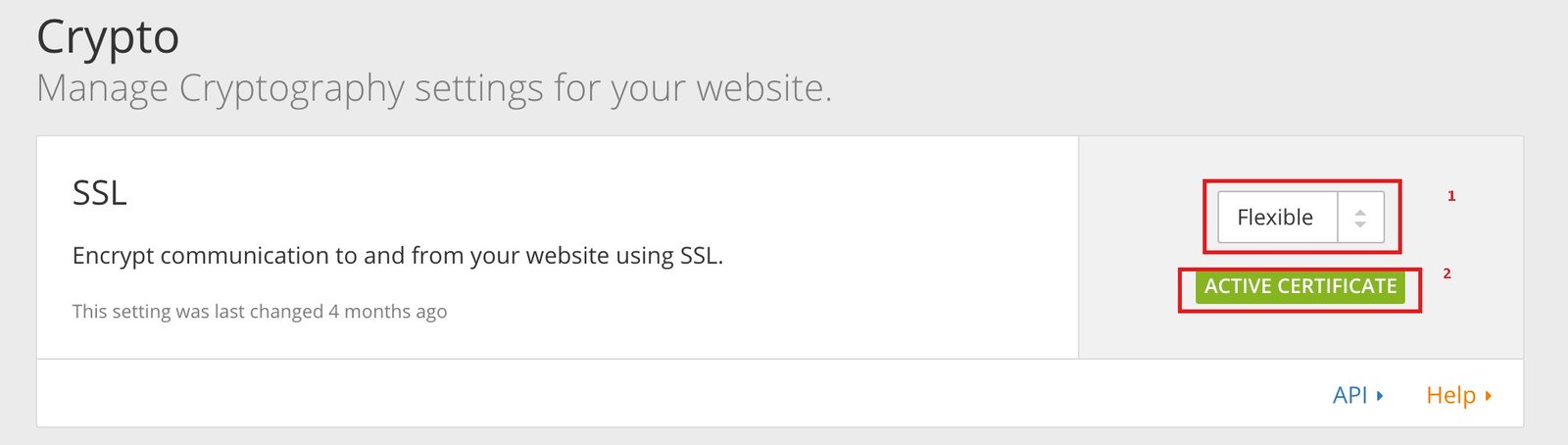Click the SSL section title

[99, 192]
